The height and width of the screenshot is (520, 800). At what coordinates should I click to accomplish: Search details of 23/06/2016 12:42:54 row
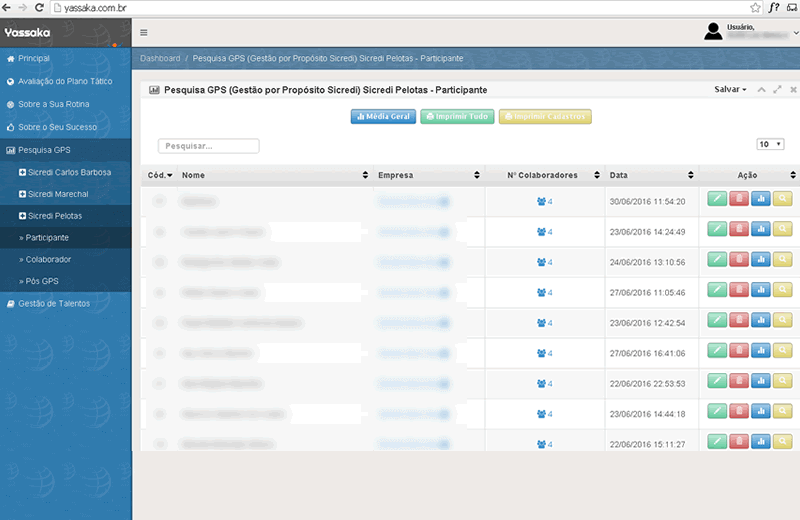[x=782, y=320]
